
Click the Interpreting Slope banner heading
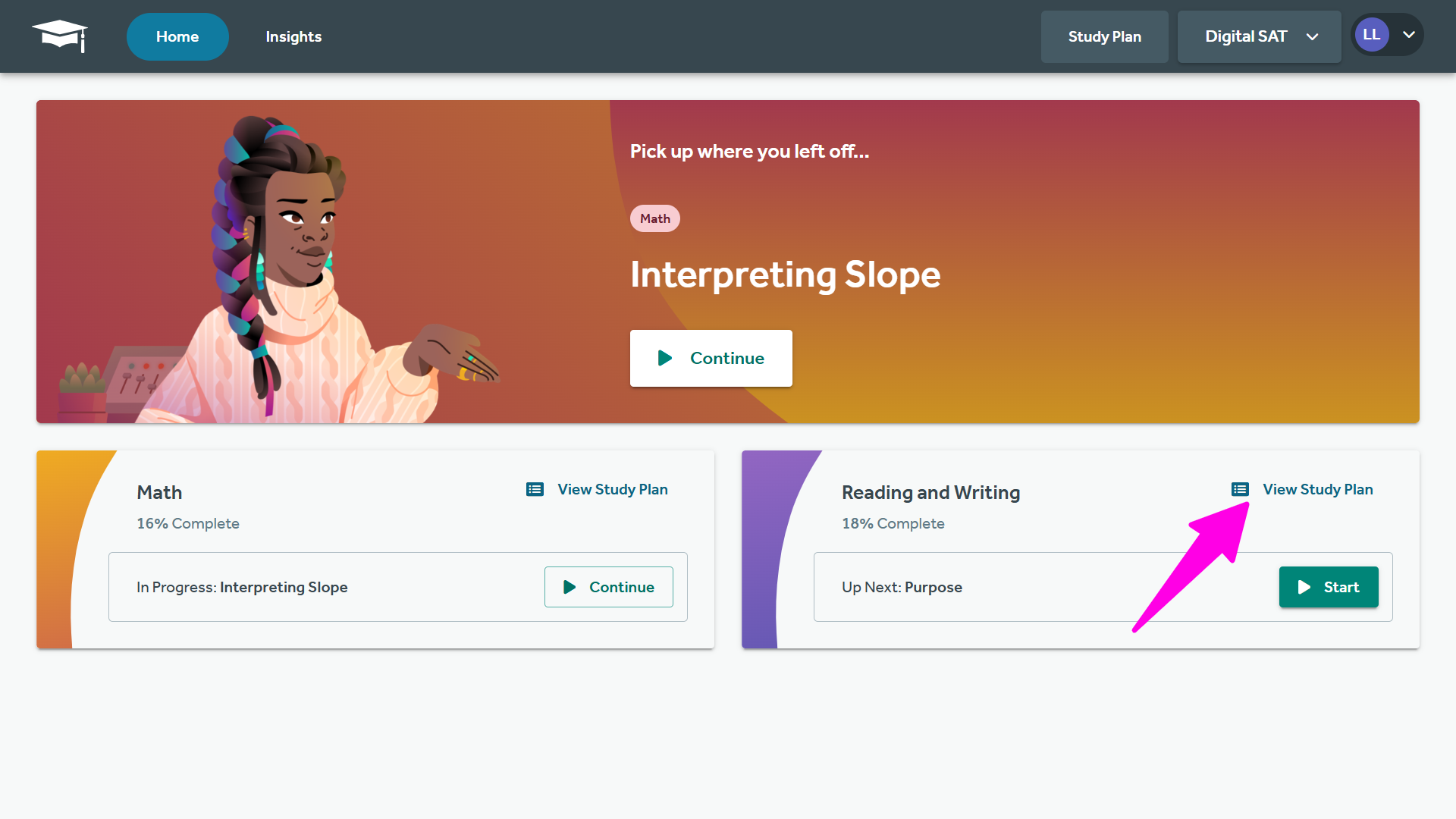(785, 275)
